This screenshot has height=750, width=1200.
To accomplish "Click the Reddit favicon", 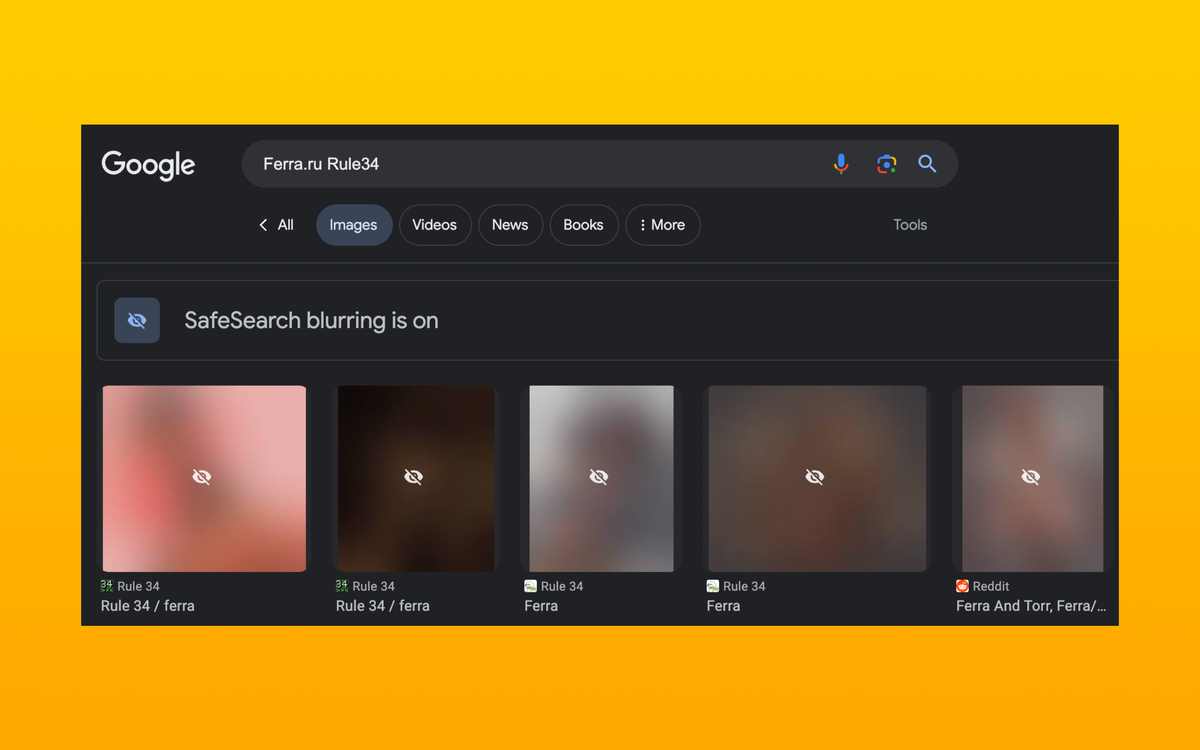I will point(962,586).
